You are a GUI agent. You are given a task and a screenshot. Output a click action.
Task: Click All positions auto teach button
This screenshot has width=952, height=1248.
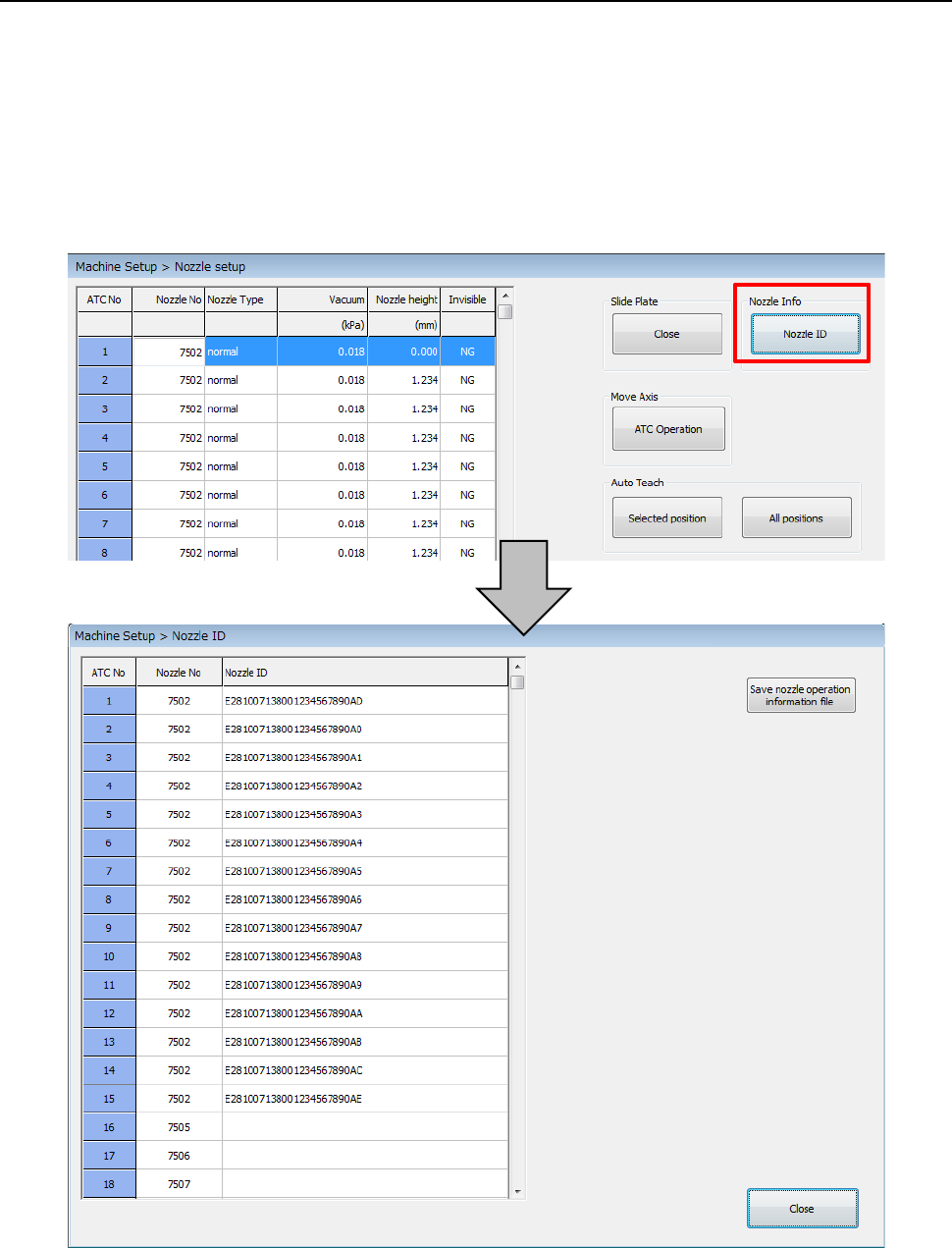pyautogui.click(x=796, y=518)
